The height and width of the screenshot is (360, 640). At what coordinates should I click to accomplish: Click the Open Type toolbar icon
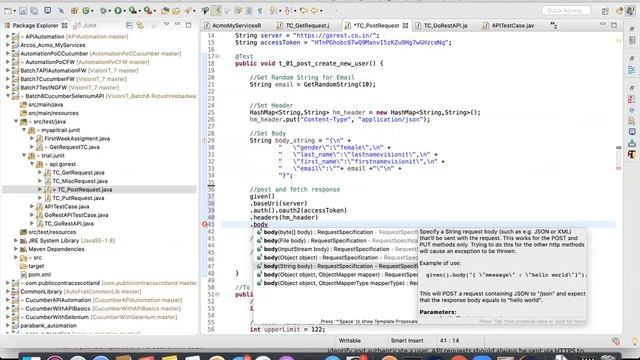[165, 11]
